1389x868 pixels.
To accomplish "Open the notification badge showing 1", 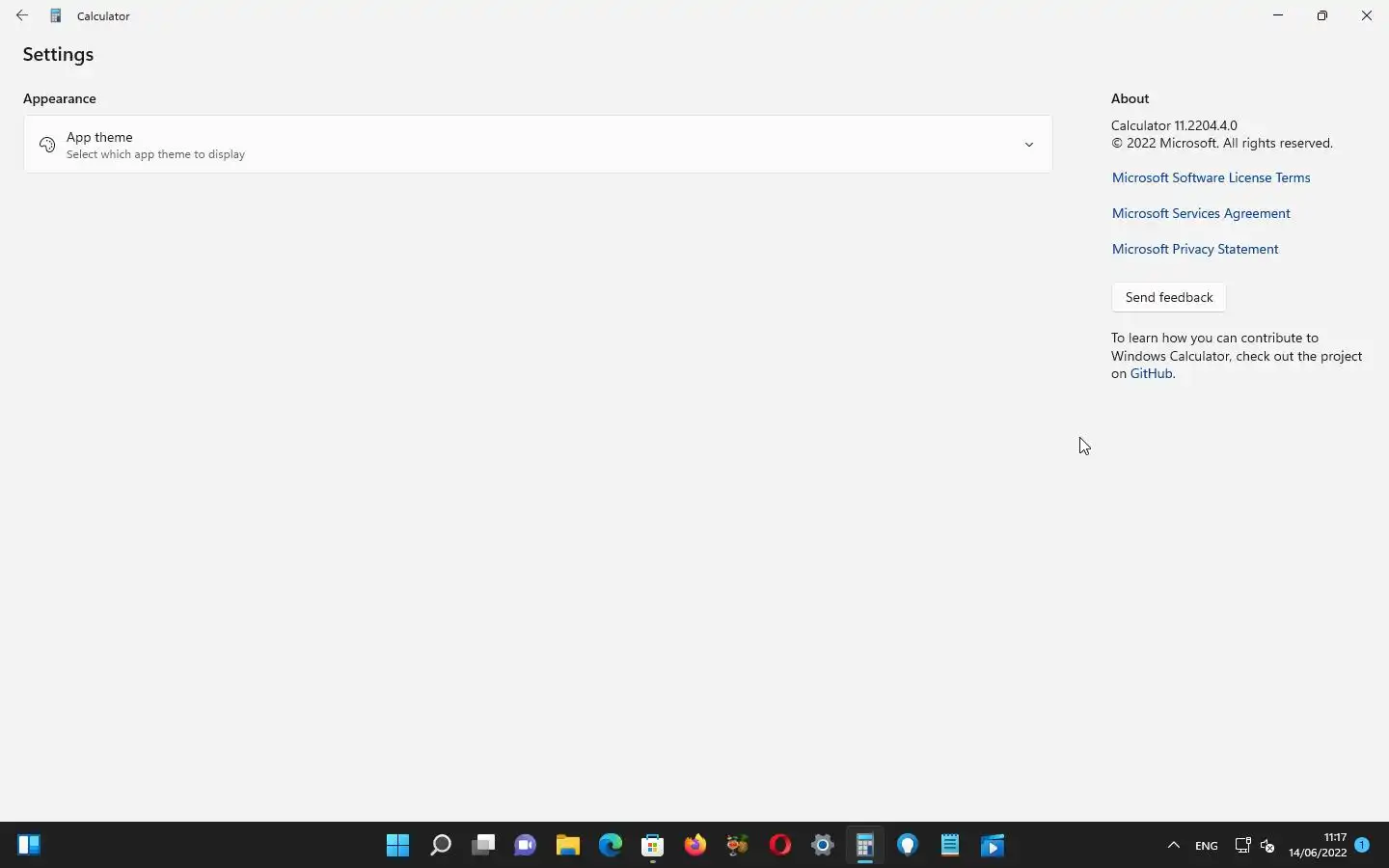I will (1362, 845).
